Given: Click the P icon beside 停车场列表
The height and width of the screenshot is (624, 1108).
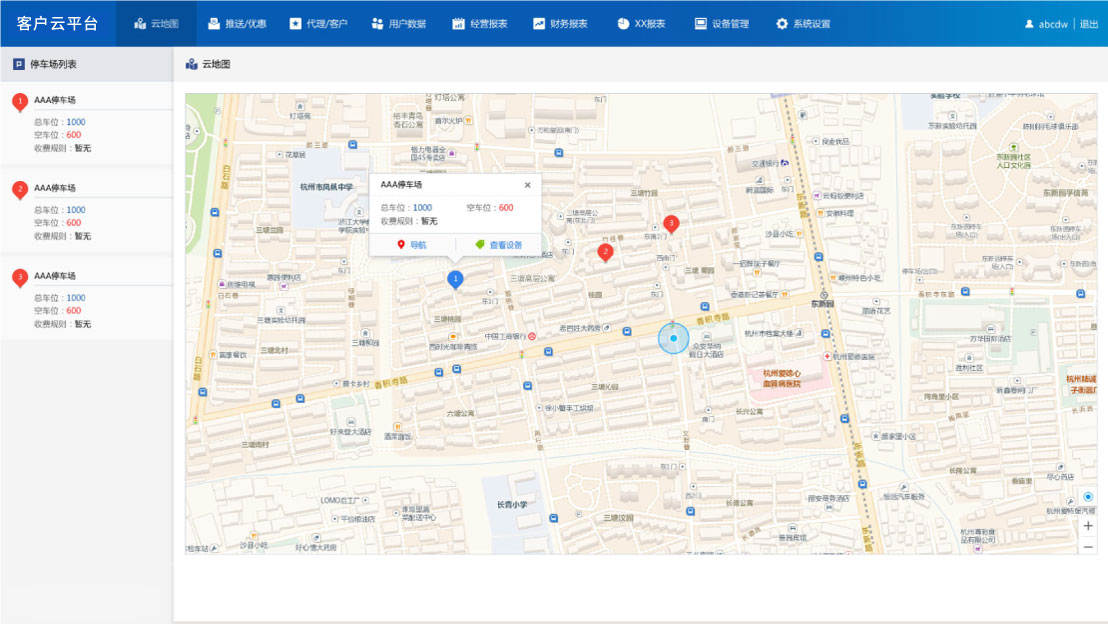Looking at the screenshot, I should [x=19, y=64].
